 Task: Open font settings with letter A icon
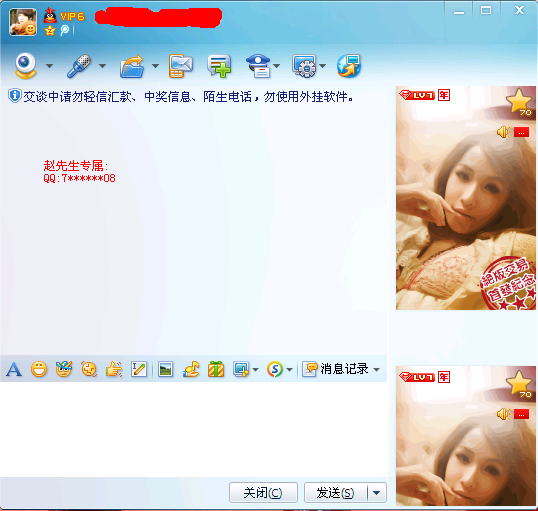coord(14,369)
